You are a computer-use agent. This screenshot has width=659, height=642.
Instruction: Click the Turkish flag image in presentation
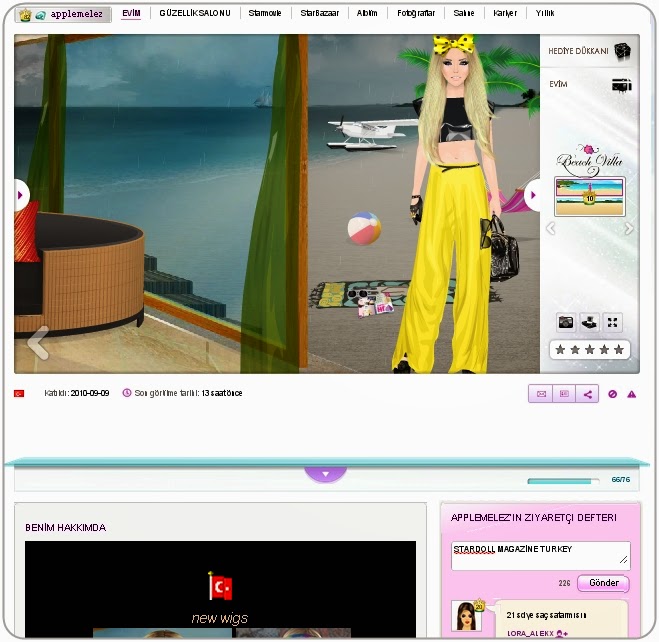click(220, 586)
